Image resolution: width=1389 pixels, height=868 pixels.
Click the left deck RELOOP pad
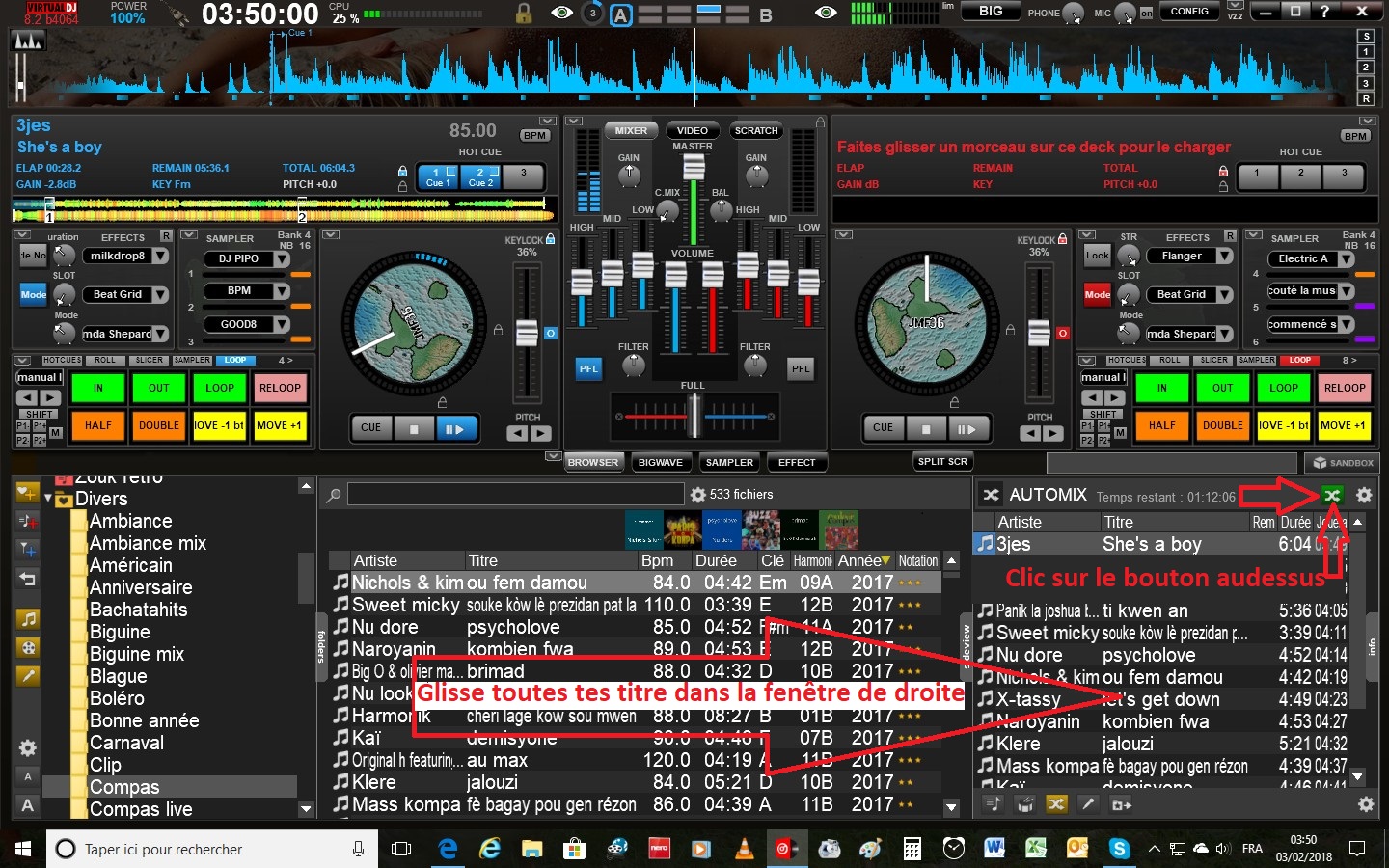(x=280, y=388)
